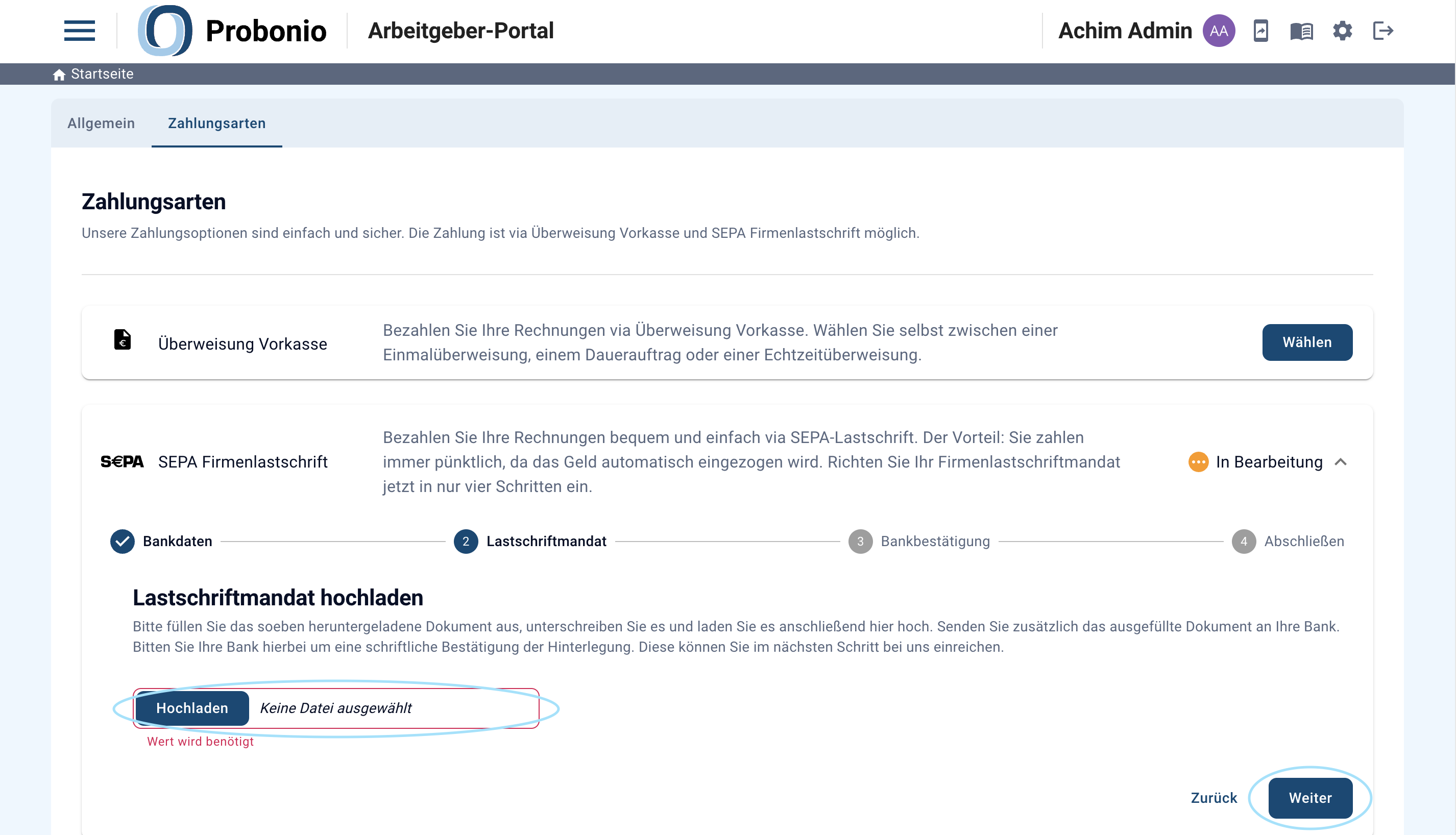
Task: Select step 3 Bankbestätigung
Action: [x=919, y=542]
